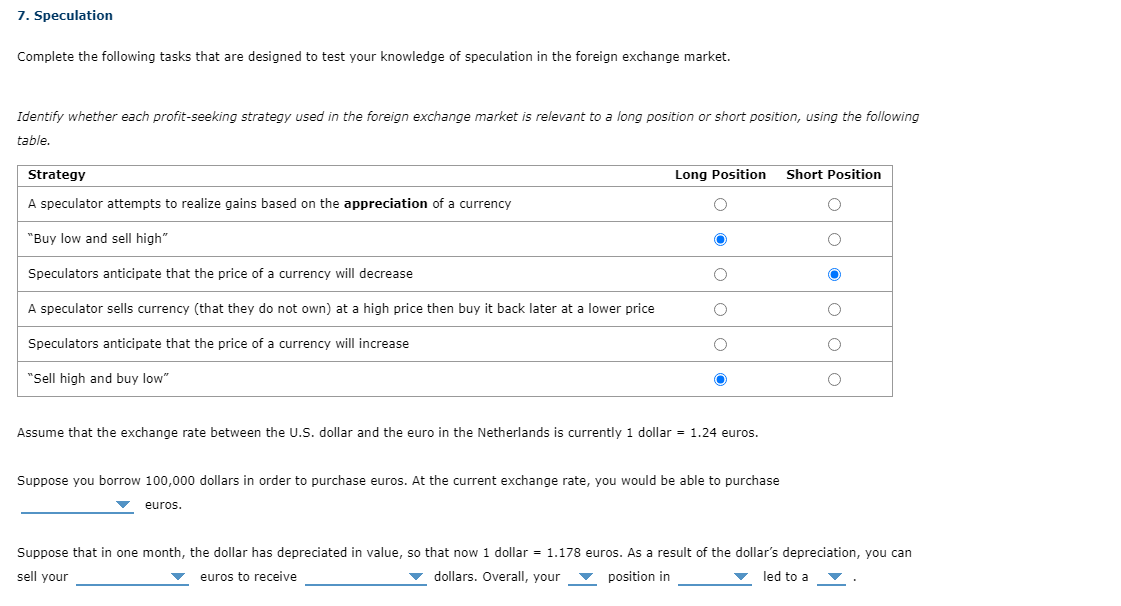The image size is (1121, 606).
Task: Select Long Position for selling currency not owned
Action: click(720, 309)
